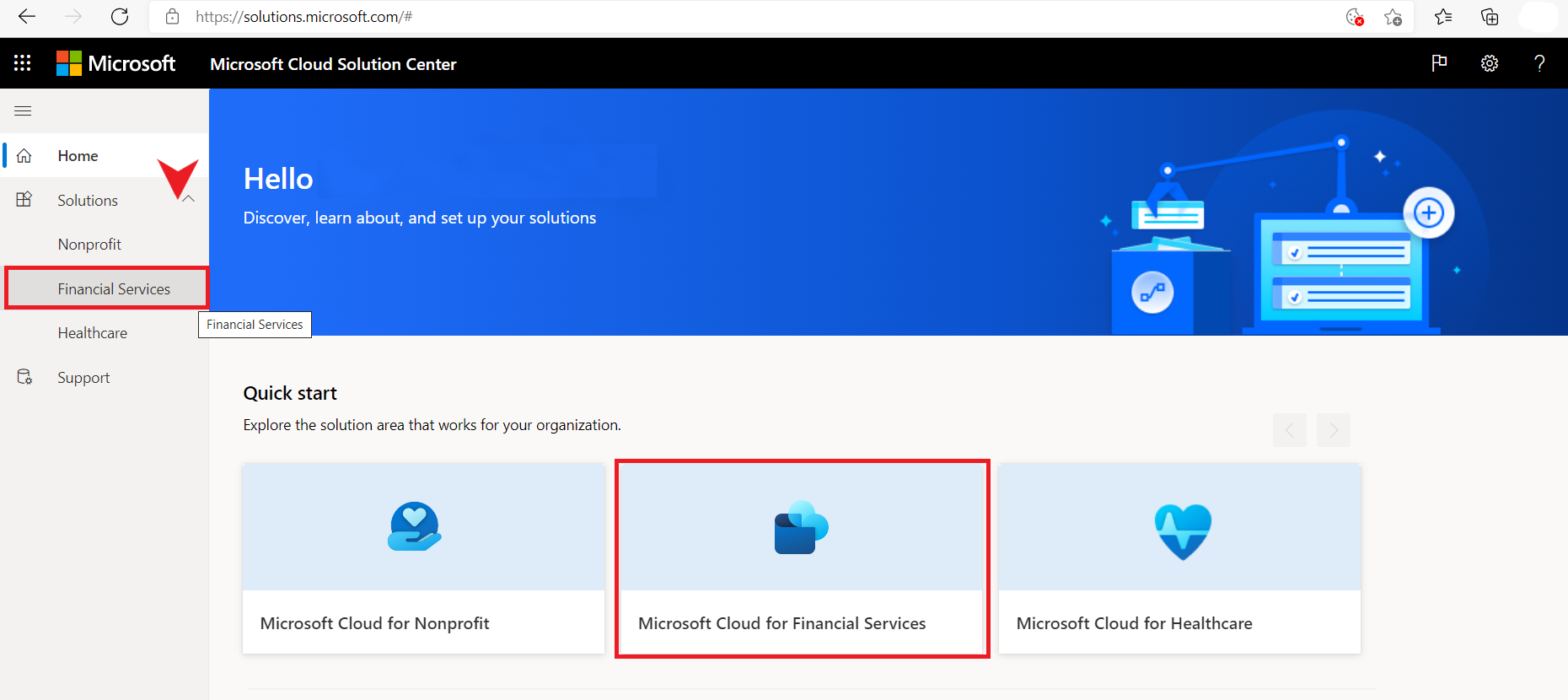This screenshot has height=700, width=1568.
Task: Select Solutions in the left navigation
Action: click(105, 200)
